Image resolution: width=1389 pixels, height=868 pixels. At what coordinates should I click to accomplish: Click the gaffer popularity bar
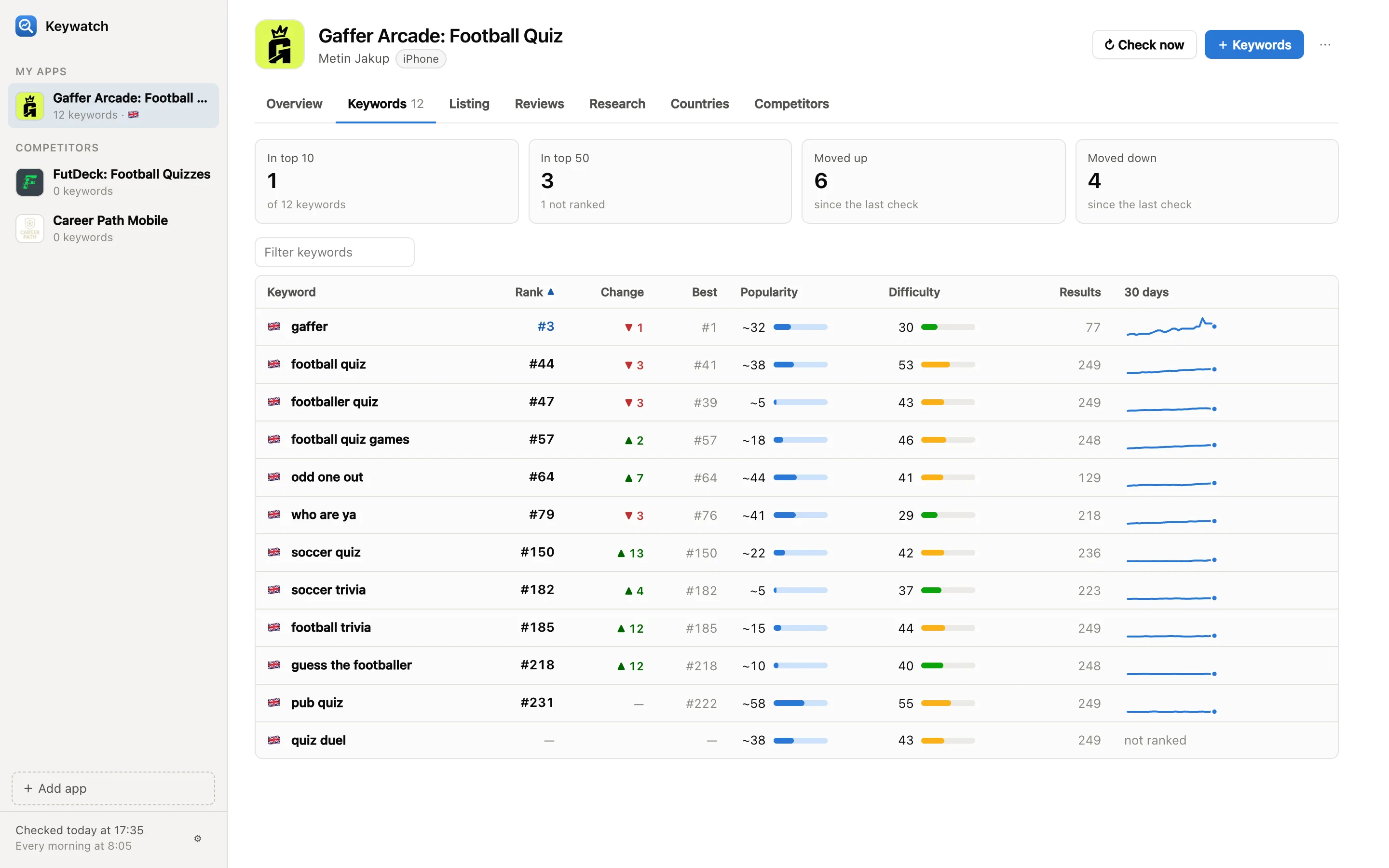click(x=800, y=327)
